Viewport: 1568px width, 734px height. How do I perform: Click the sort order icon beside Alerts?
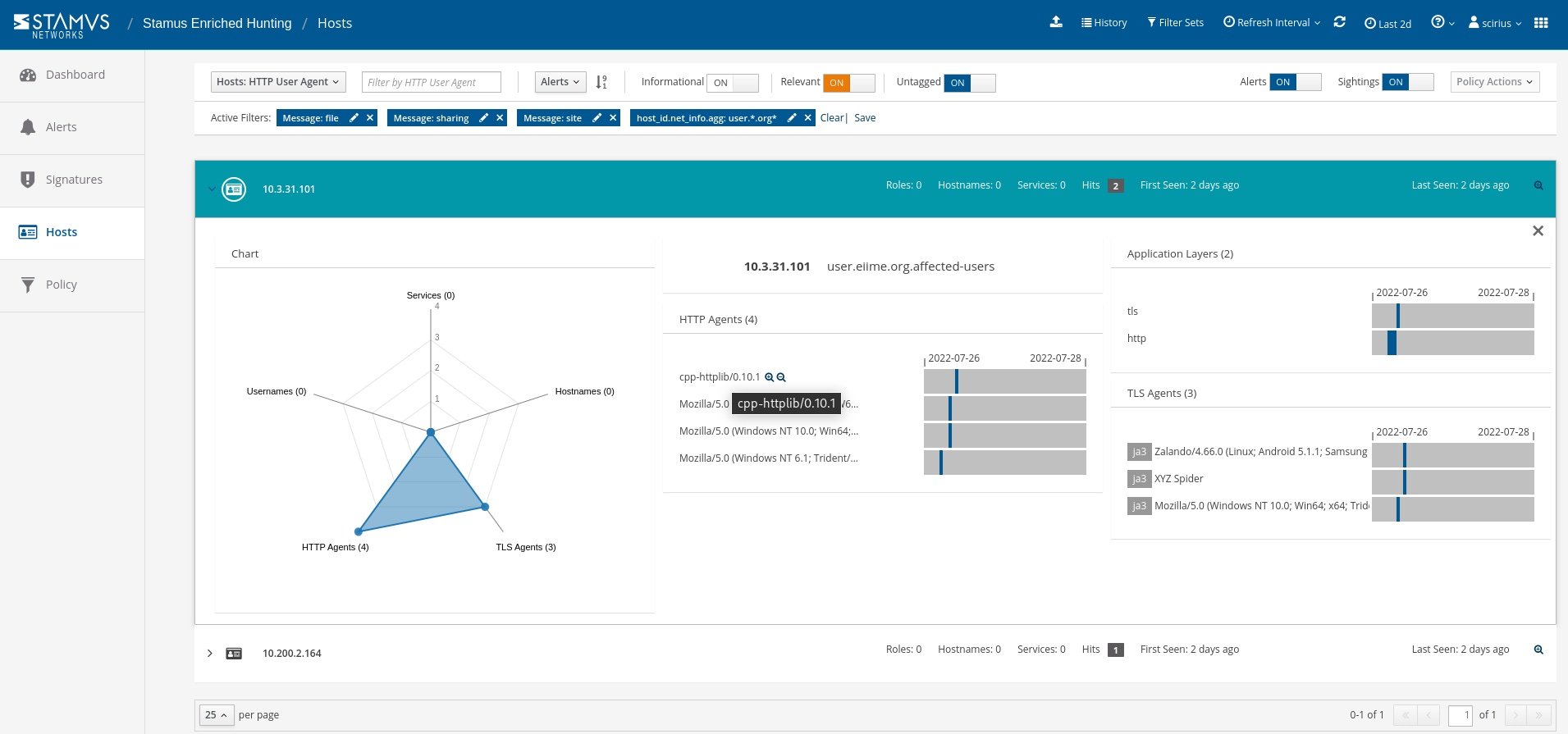(601, 82)
